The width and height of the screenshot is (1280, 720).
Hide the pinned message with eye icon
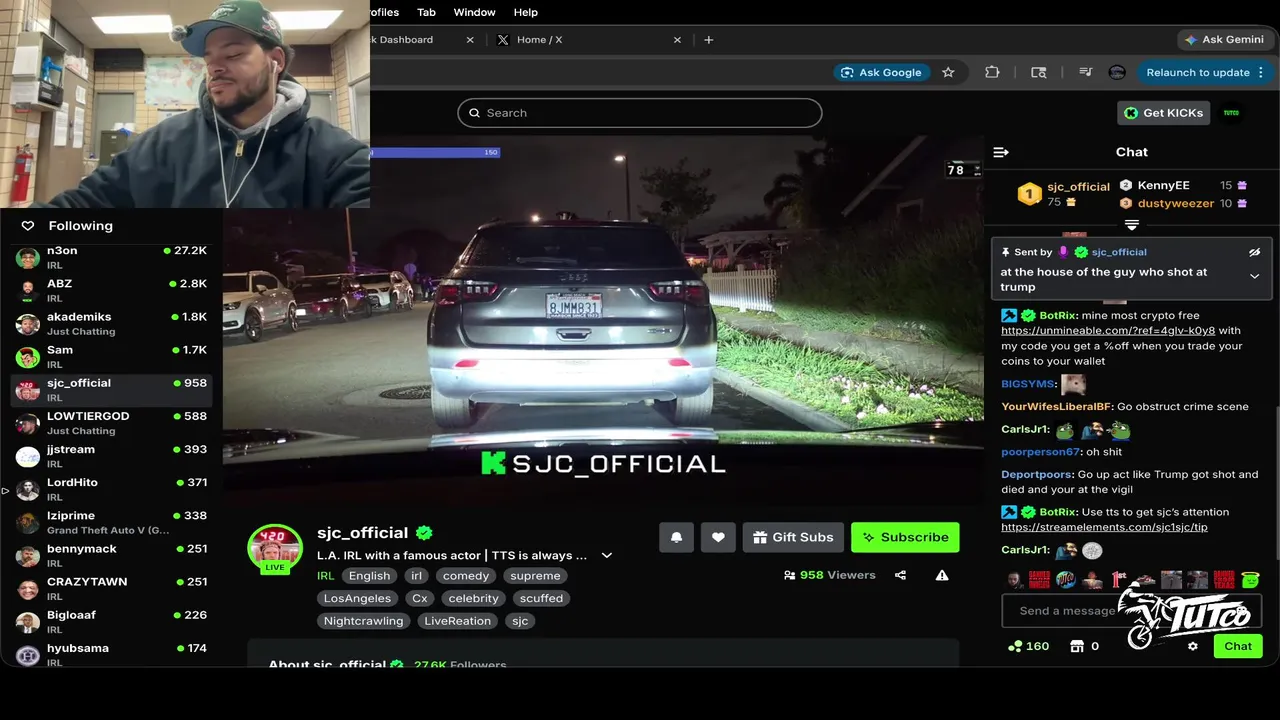pos(1255,252)
